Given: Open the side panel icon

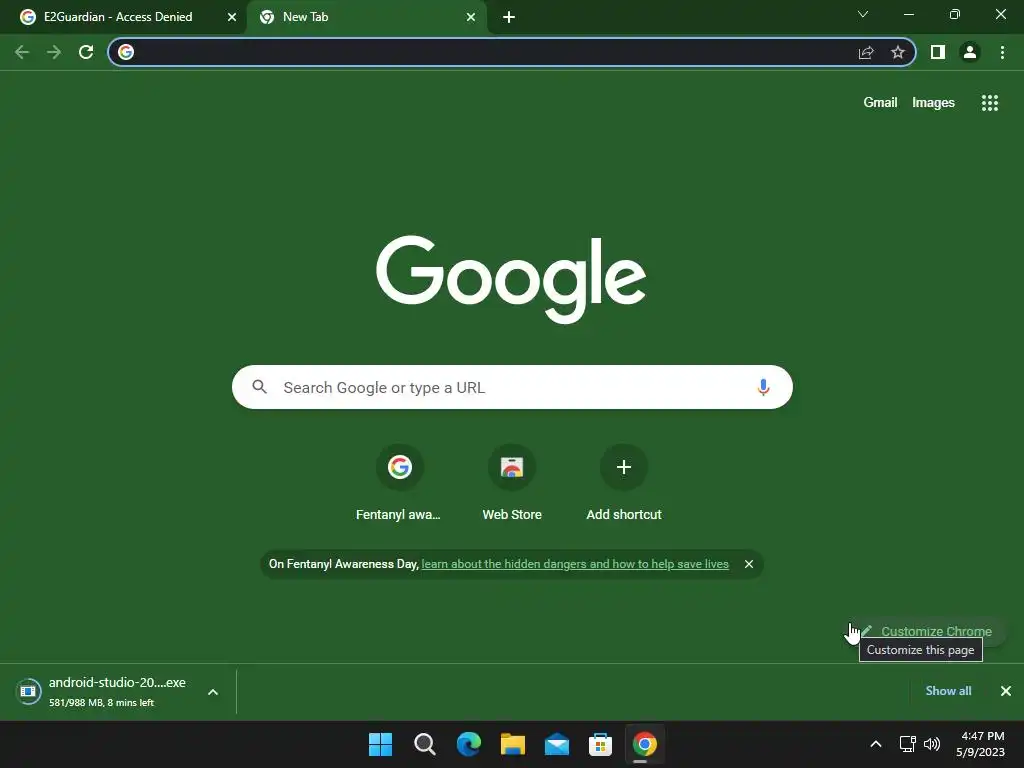Looking at the screenshot, I should (938, 52).
